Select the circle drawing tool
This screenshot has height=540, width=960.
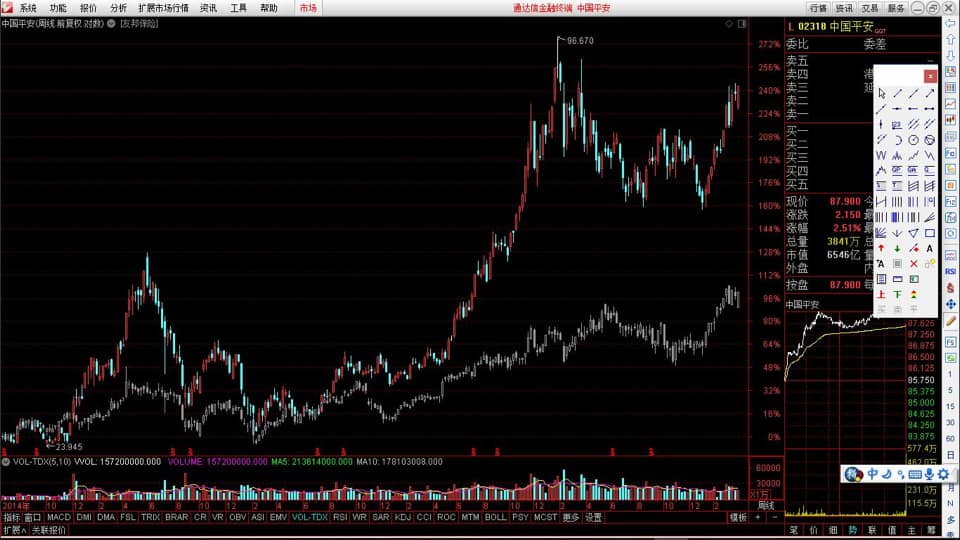913,140
